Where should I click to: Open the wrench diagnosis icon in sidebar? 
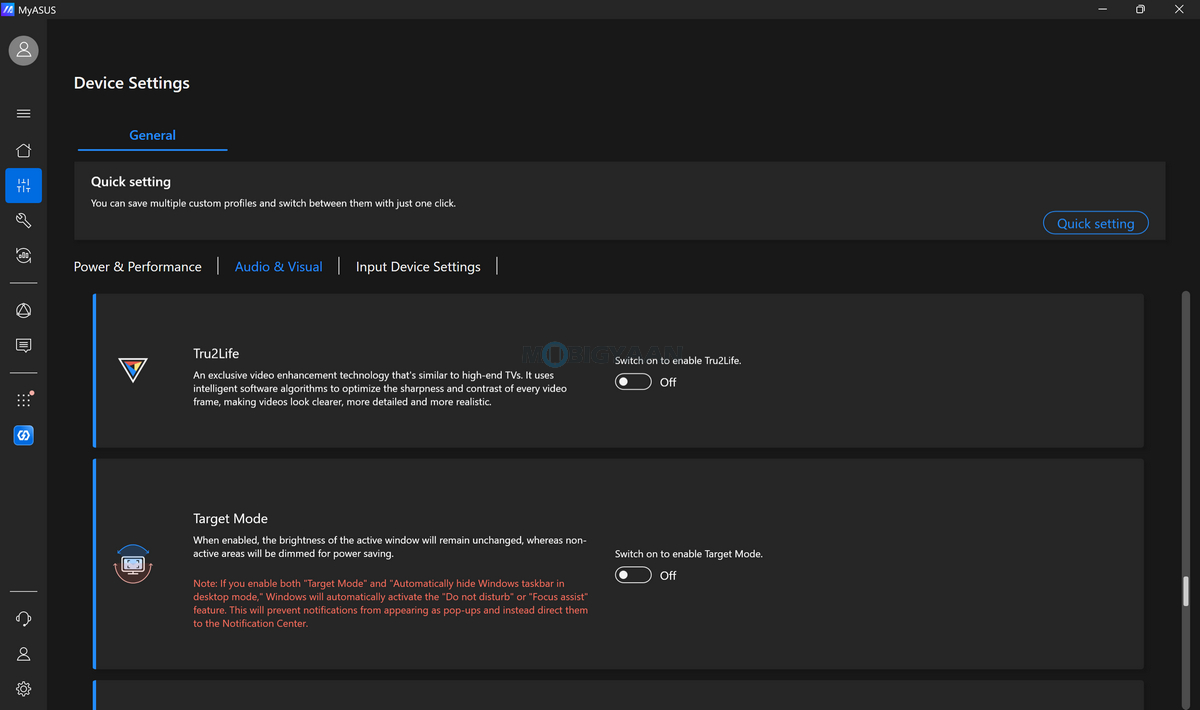click(24, 221)
